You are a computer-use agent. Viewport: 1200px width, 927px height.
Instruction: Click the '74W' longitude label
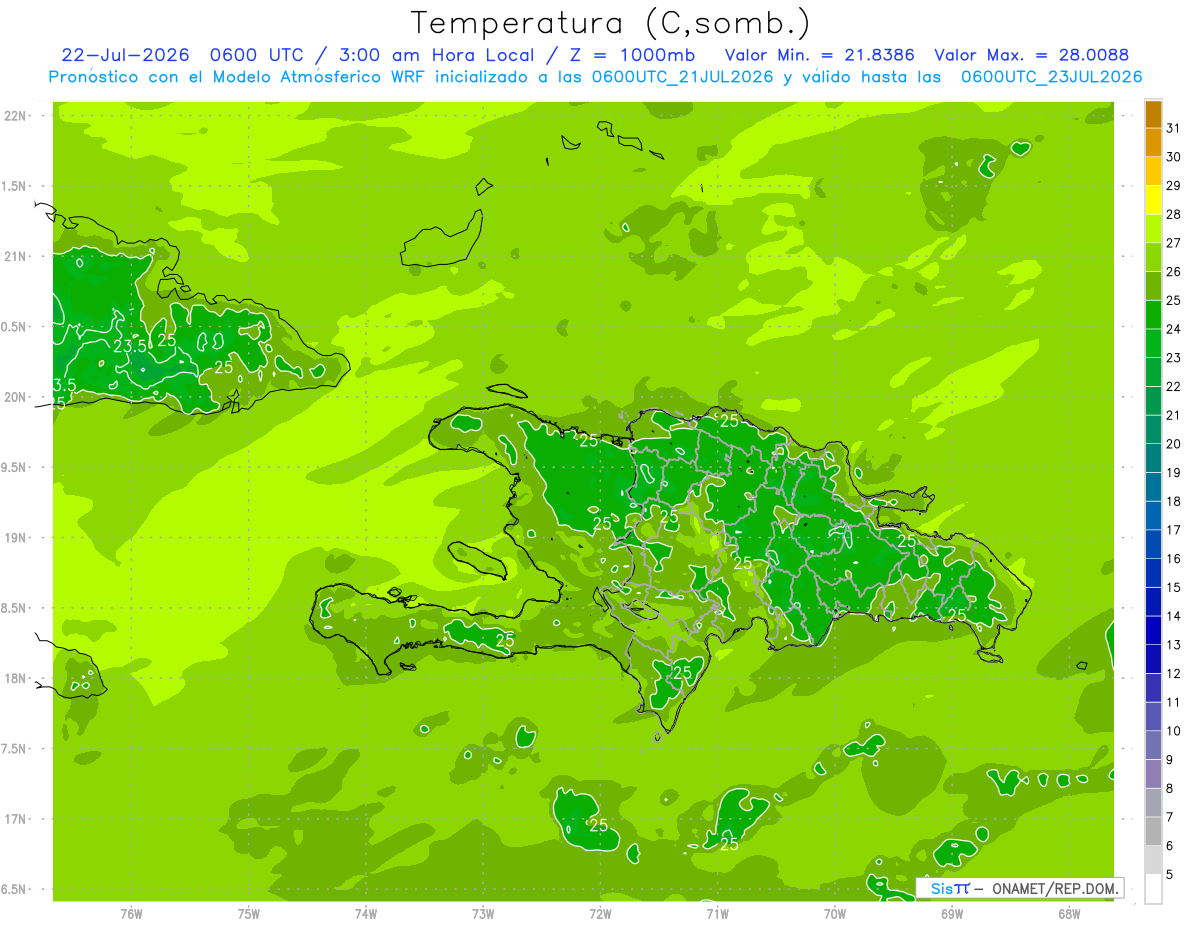(366, 913)
